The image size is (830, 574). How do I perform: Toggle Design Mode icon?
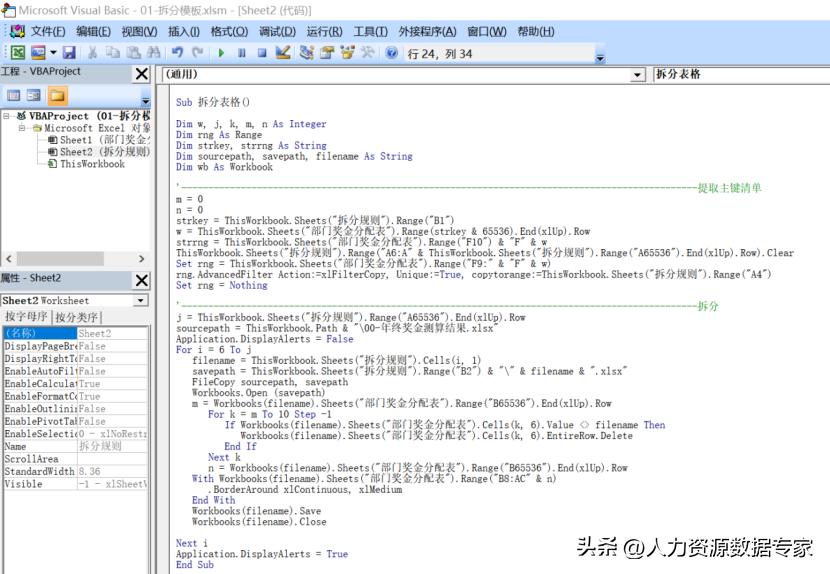pyautogui.click(x=283, y=52)
